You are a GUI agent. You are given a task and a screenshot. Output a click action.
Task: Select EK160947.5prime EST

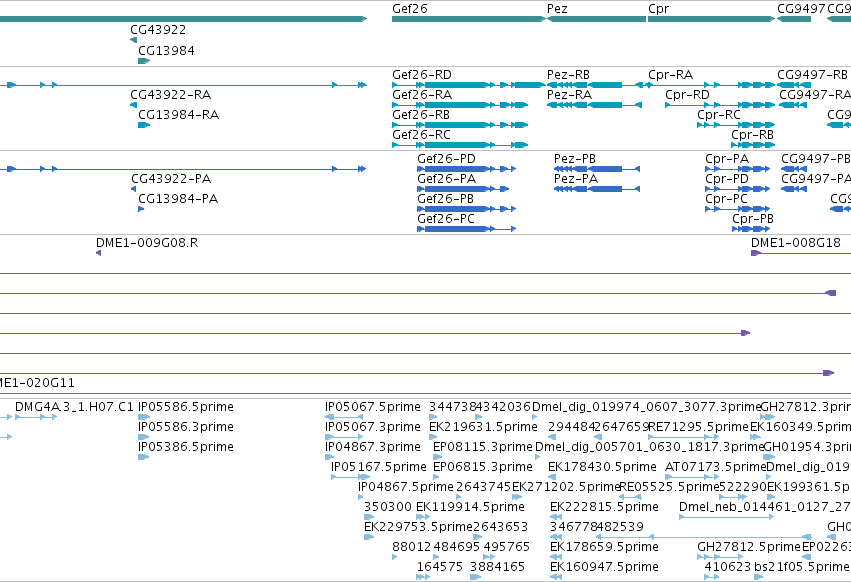605,567
